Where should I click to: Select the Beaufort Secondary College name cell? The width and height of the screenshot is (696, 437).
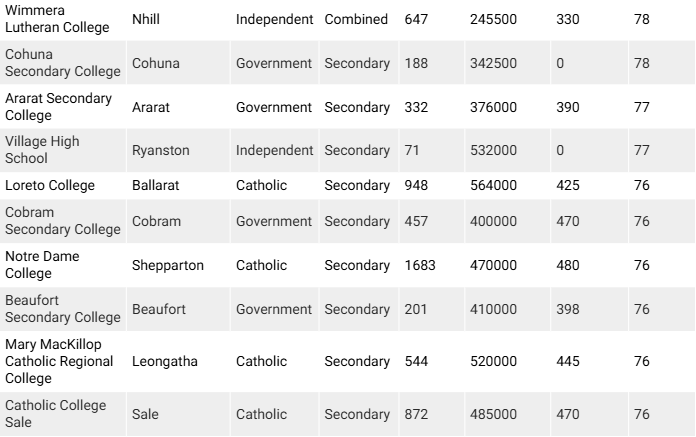pos(61,309)
